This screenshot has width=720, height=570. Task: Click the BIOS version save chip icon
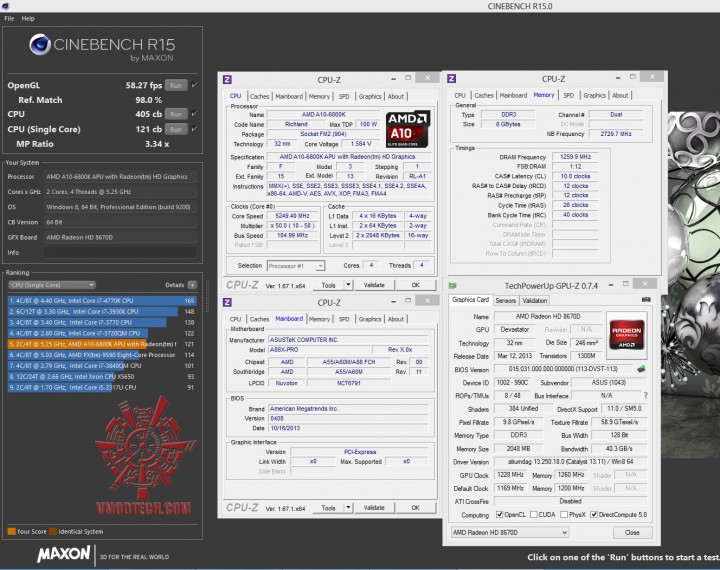(641, 368)
